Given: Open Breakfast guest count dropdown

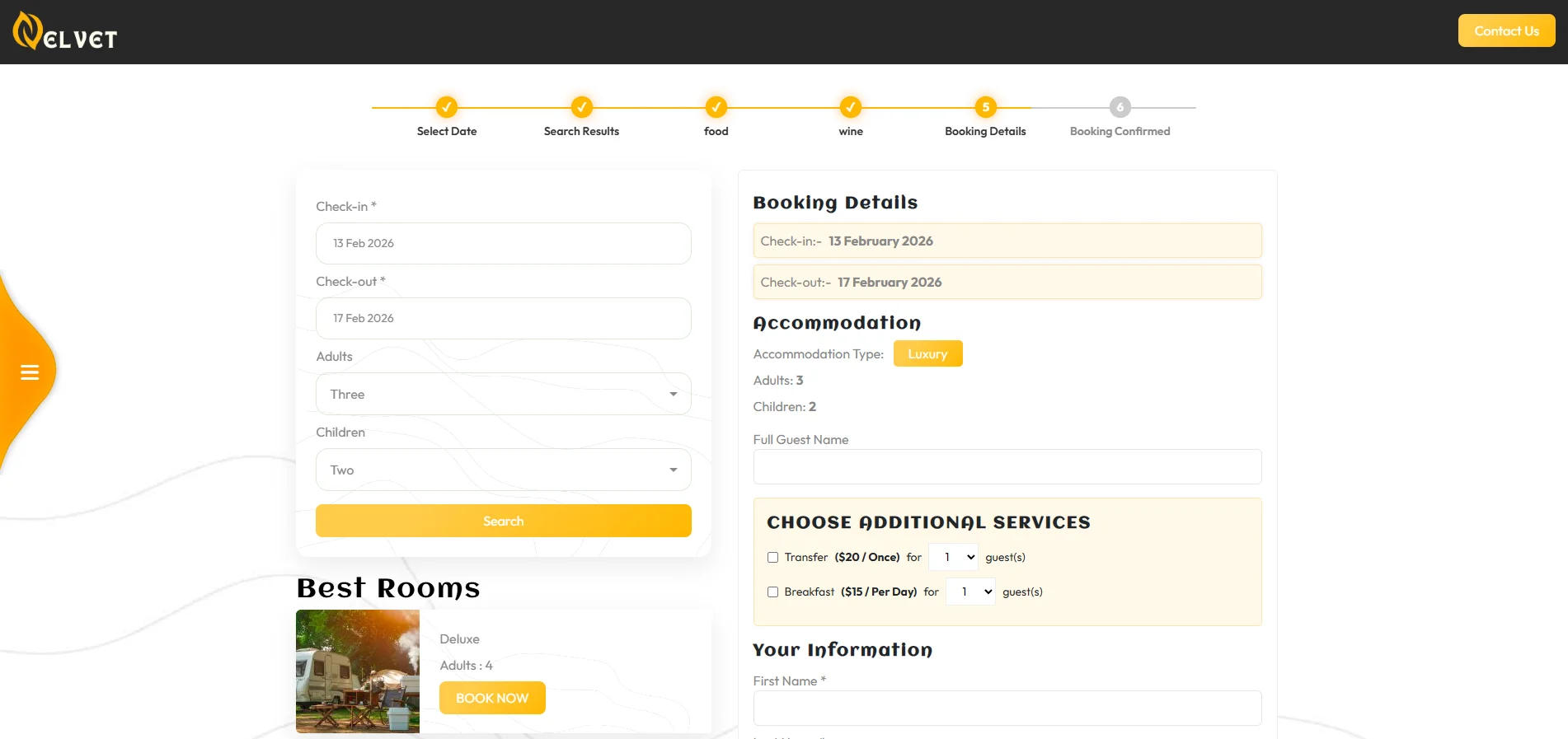Looking at the screenshot, I should pos(970,592).
